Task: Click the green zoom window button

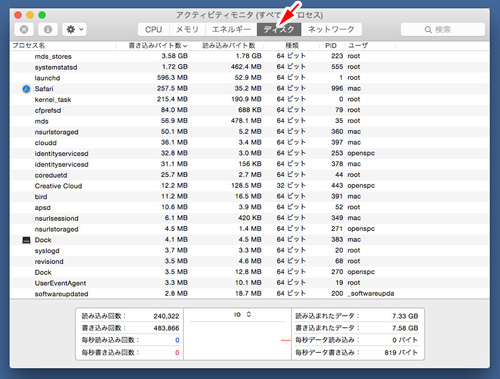Action: coord(42,15)
